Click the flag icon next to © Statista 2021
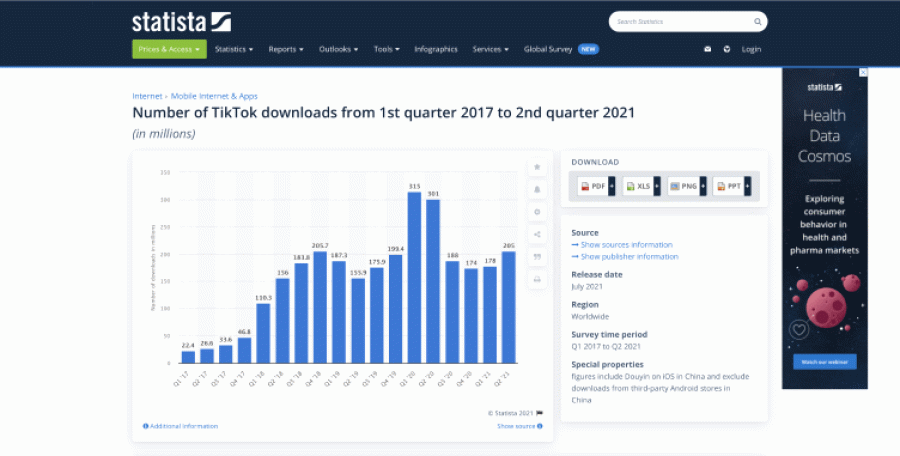Image resolution: width=900 pixels, height=456 pixels. (x=540, y=413)
